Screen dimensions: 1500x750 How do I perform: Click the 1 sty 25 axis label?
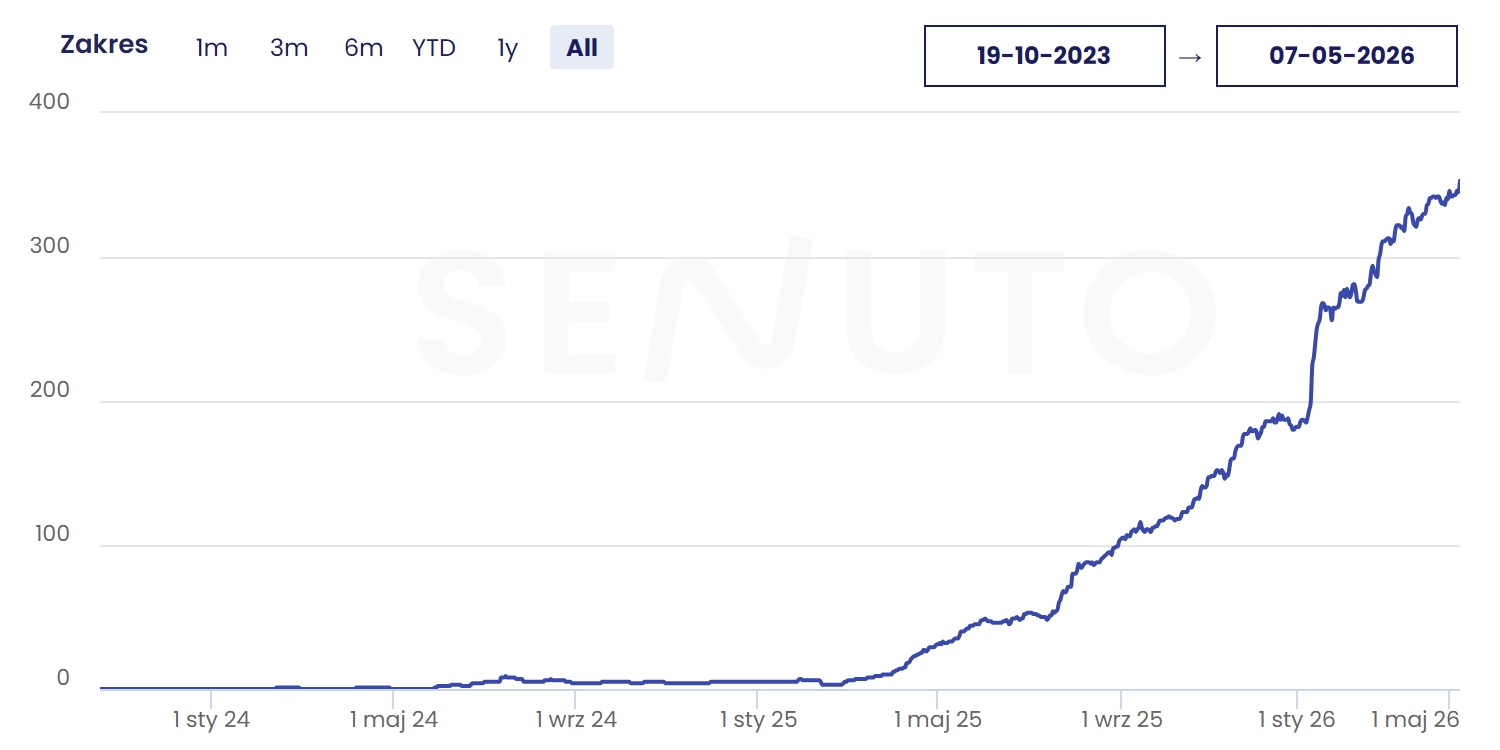[758, 719]
